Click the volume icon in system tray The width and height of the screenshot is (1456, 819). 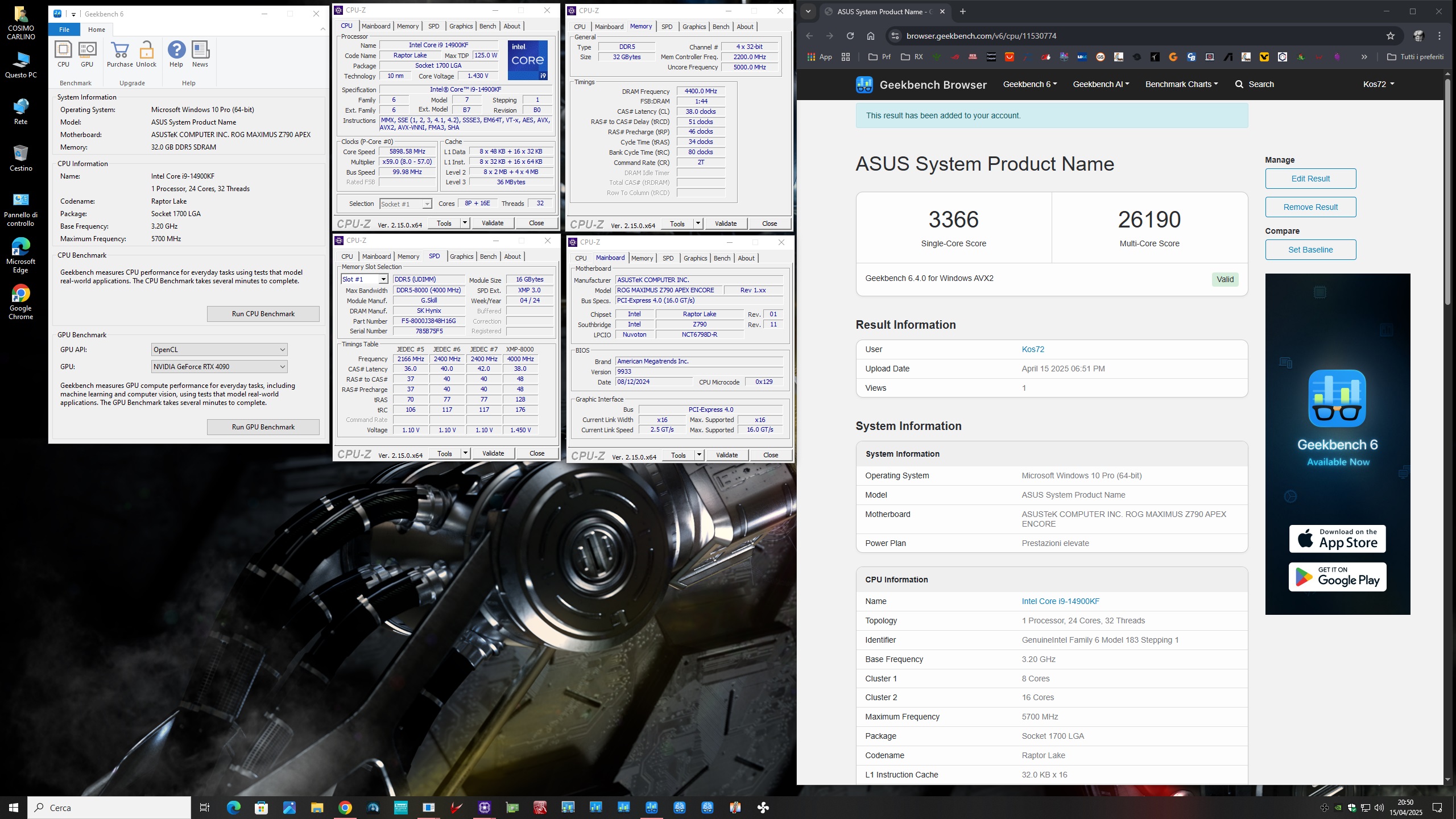pos(1379,808)
